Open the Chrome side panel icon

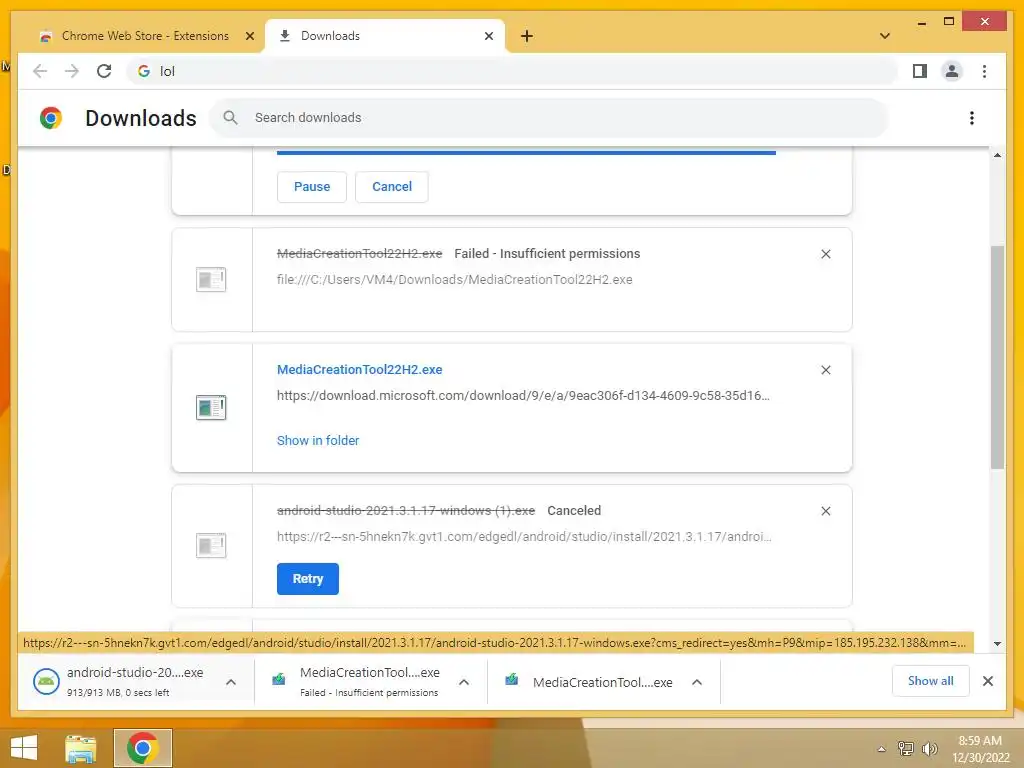pos(920,71)
